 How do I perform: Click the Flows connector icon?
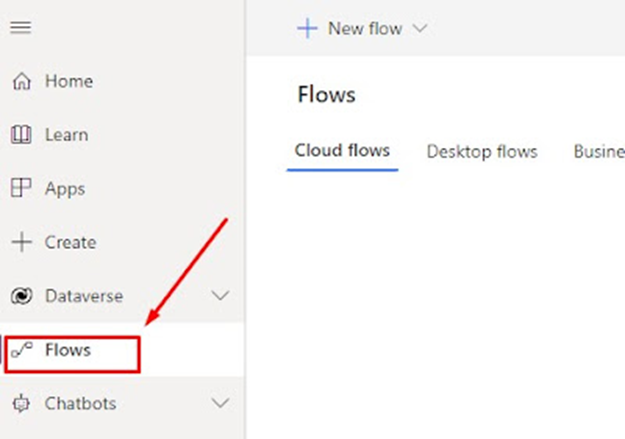21,350
